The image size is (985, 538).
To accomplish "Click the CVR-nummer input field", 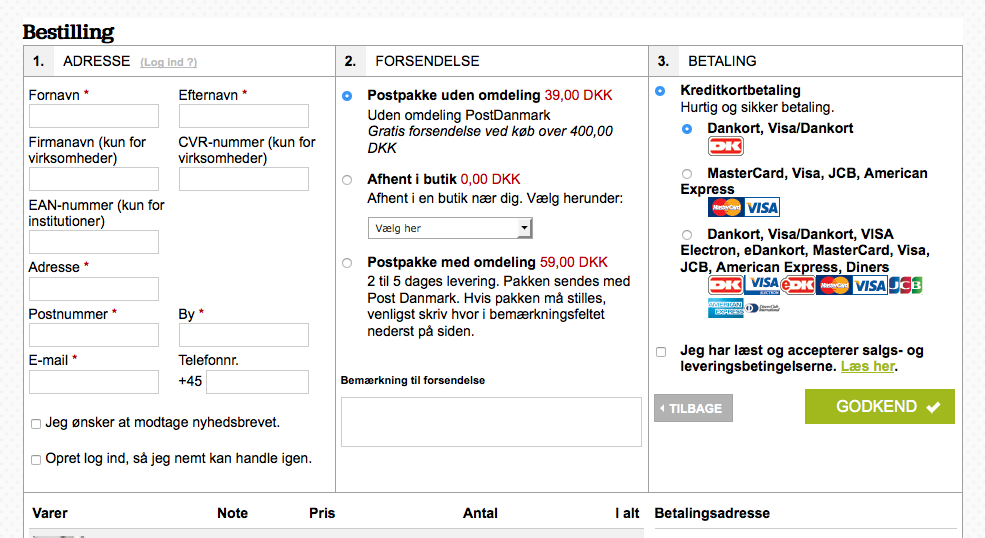I will tap(244, 179).
